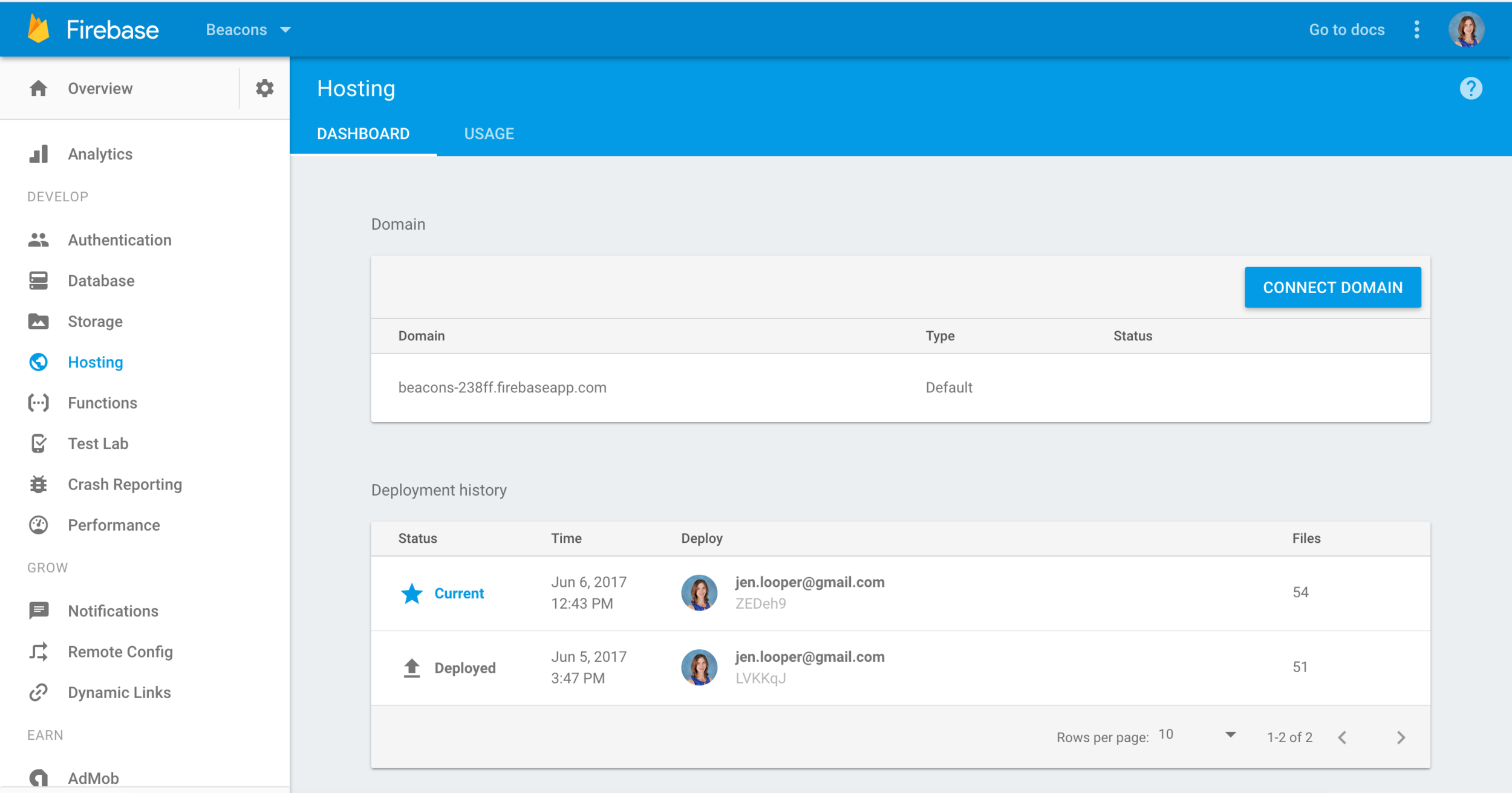Open help question mark icon

click(1470, 88)
